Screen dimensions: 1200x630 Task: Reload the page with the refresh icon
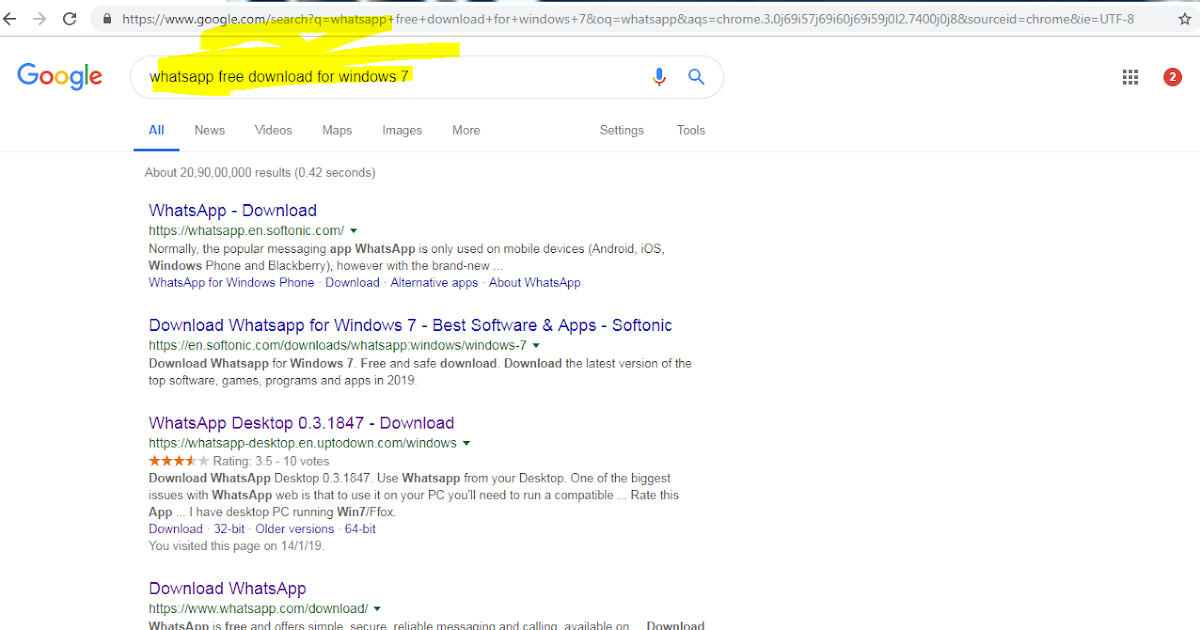(69, 19)
